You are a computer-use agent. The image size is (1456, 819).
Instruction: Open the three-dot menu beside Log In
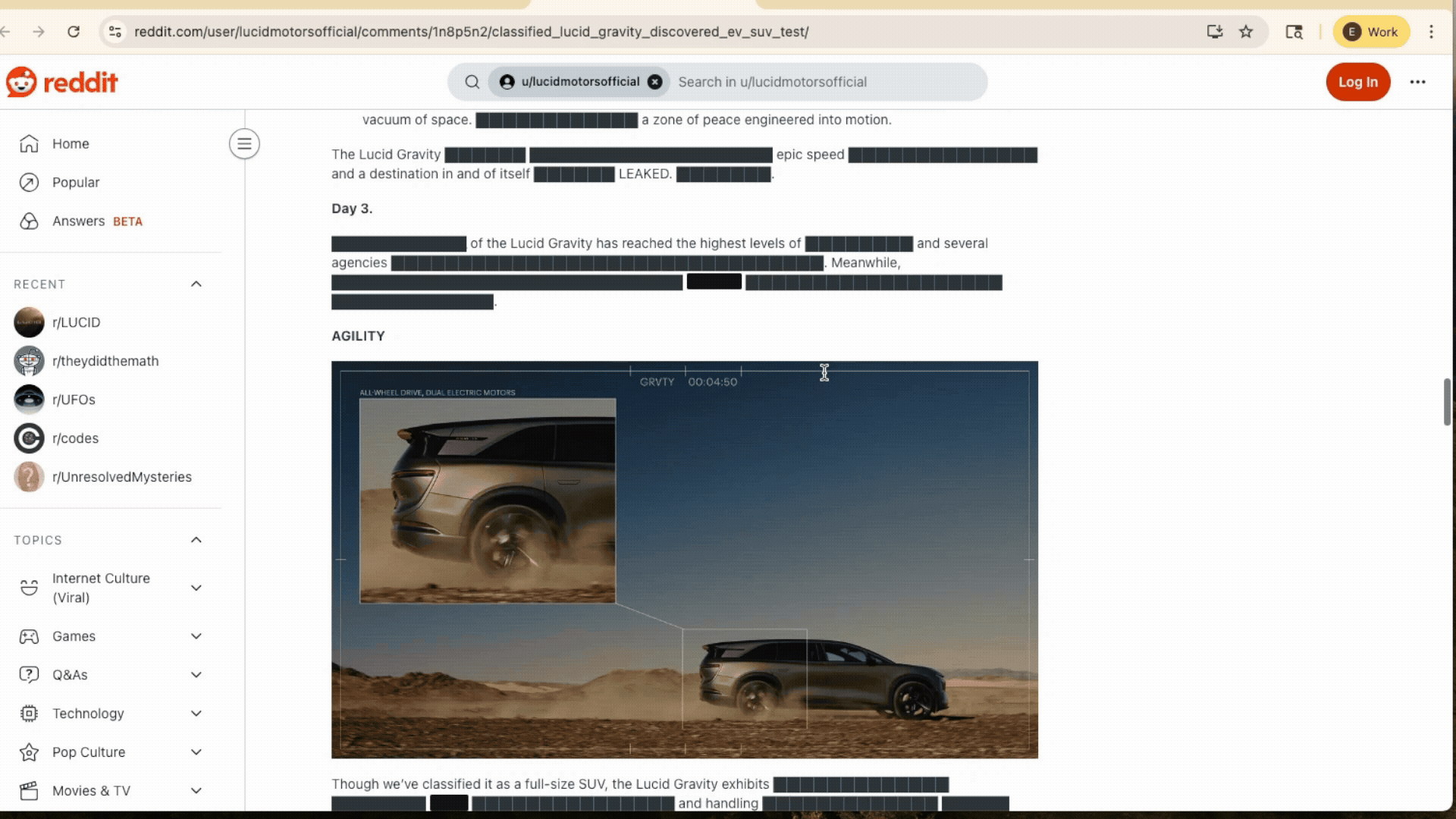[1417, 82]
